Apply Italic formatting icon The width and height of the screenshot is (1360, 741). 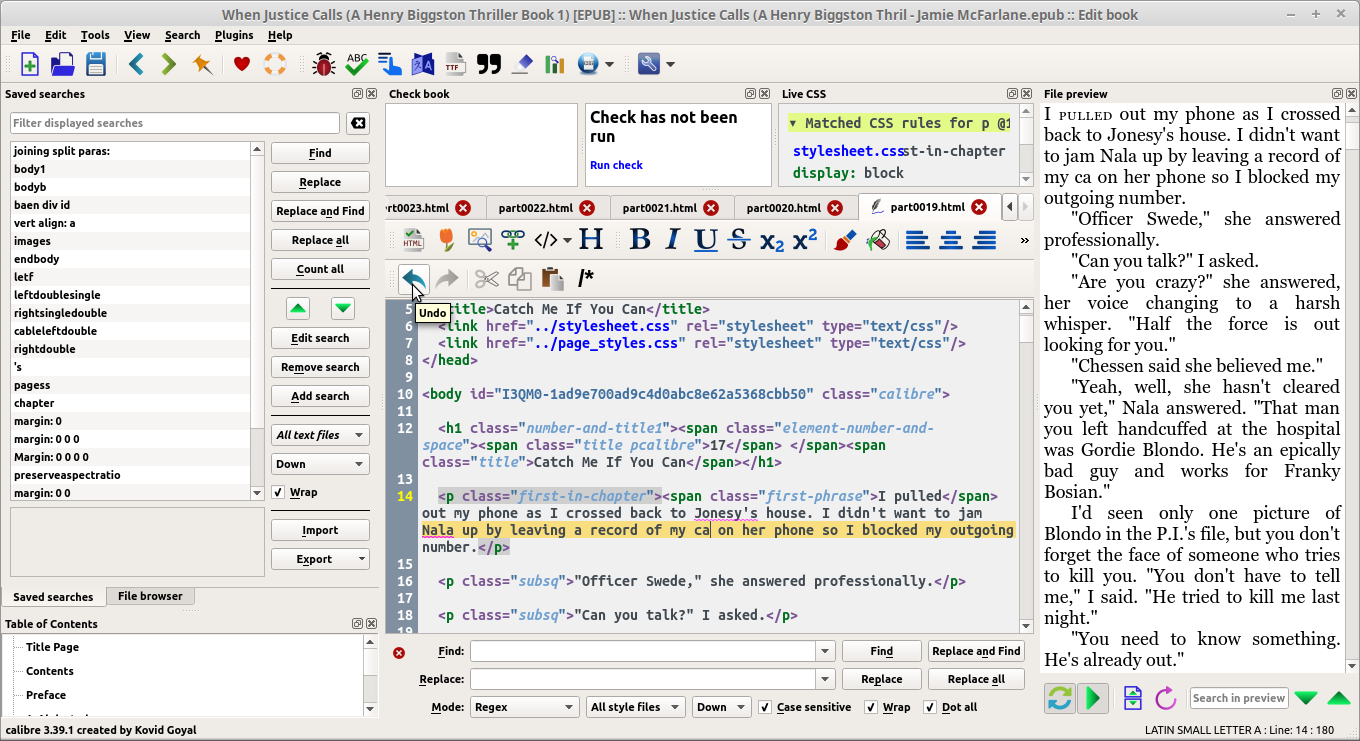(x=673, y=240)
